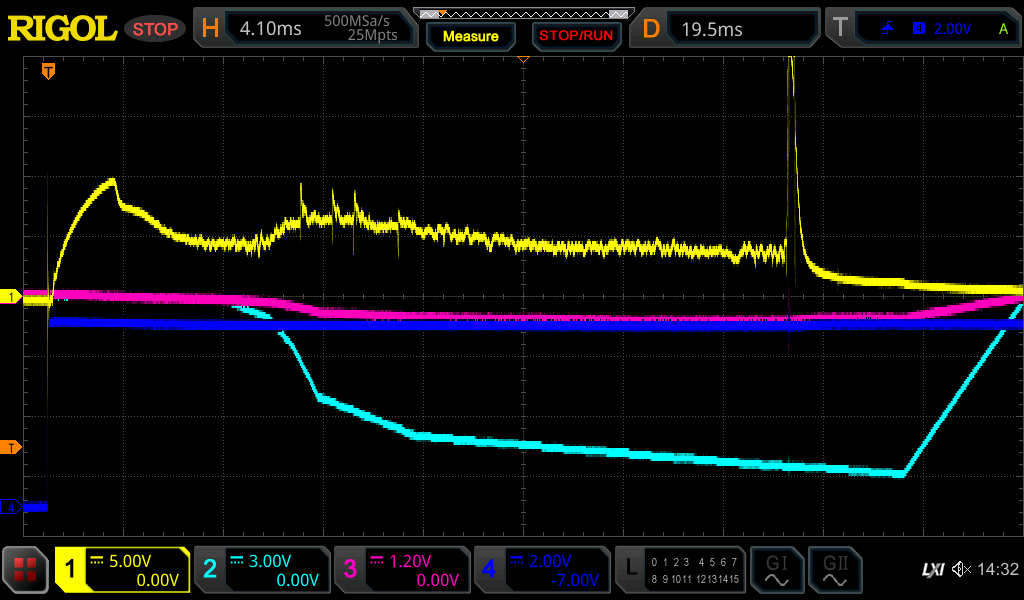1024x600 pixels.
Task: Open delay D 19.5ms settings
Action: pyautogui.click(x=728, y=29)
